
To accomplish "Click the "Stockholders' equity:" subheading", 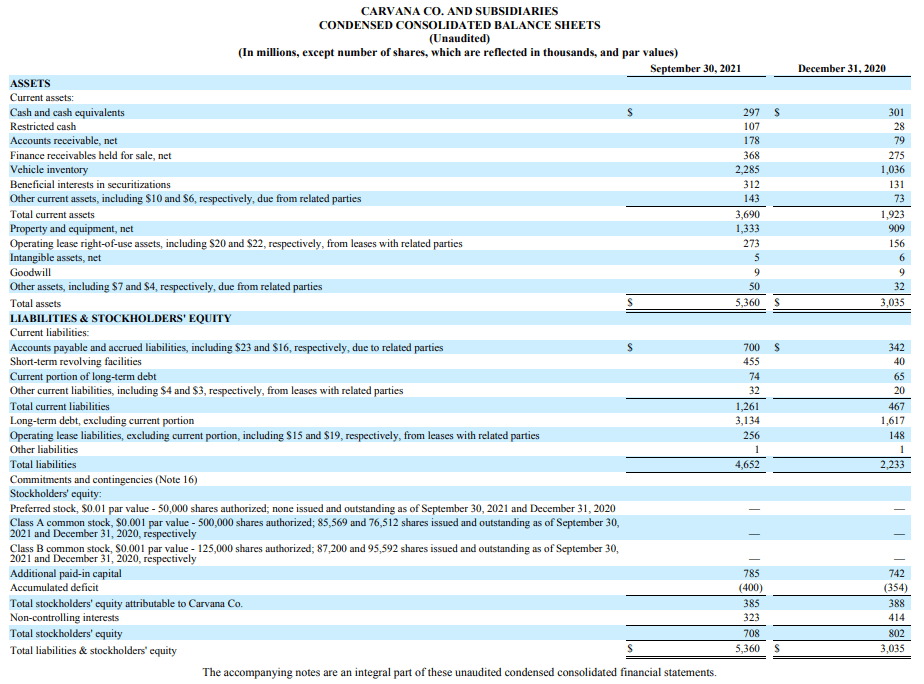I will (x=55, y=494).
